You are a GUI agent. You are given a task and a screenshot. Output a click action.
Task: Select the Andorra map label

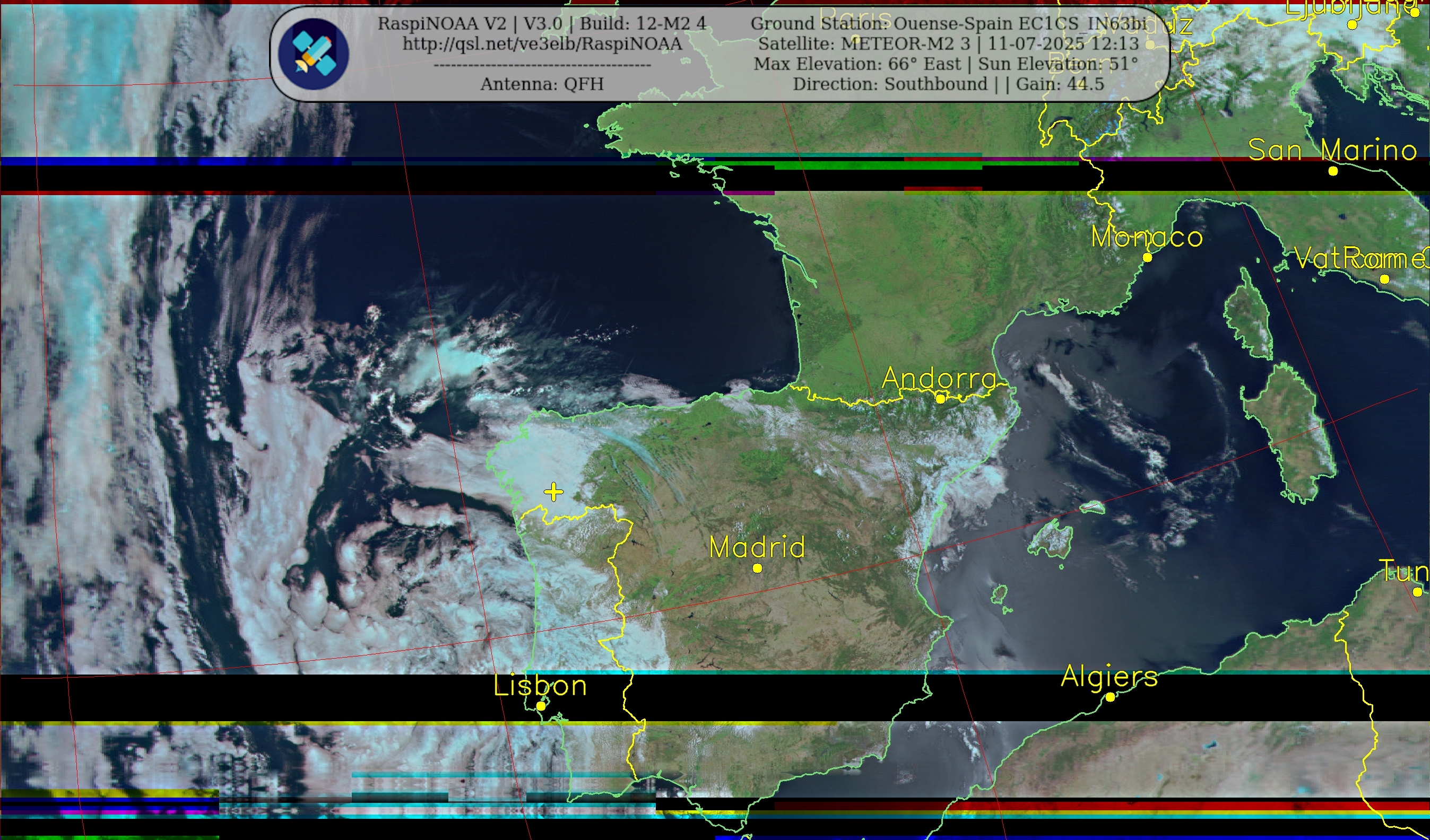point(939,378)
